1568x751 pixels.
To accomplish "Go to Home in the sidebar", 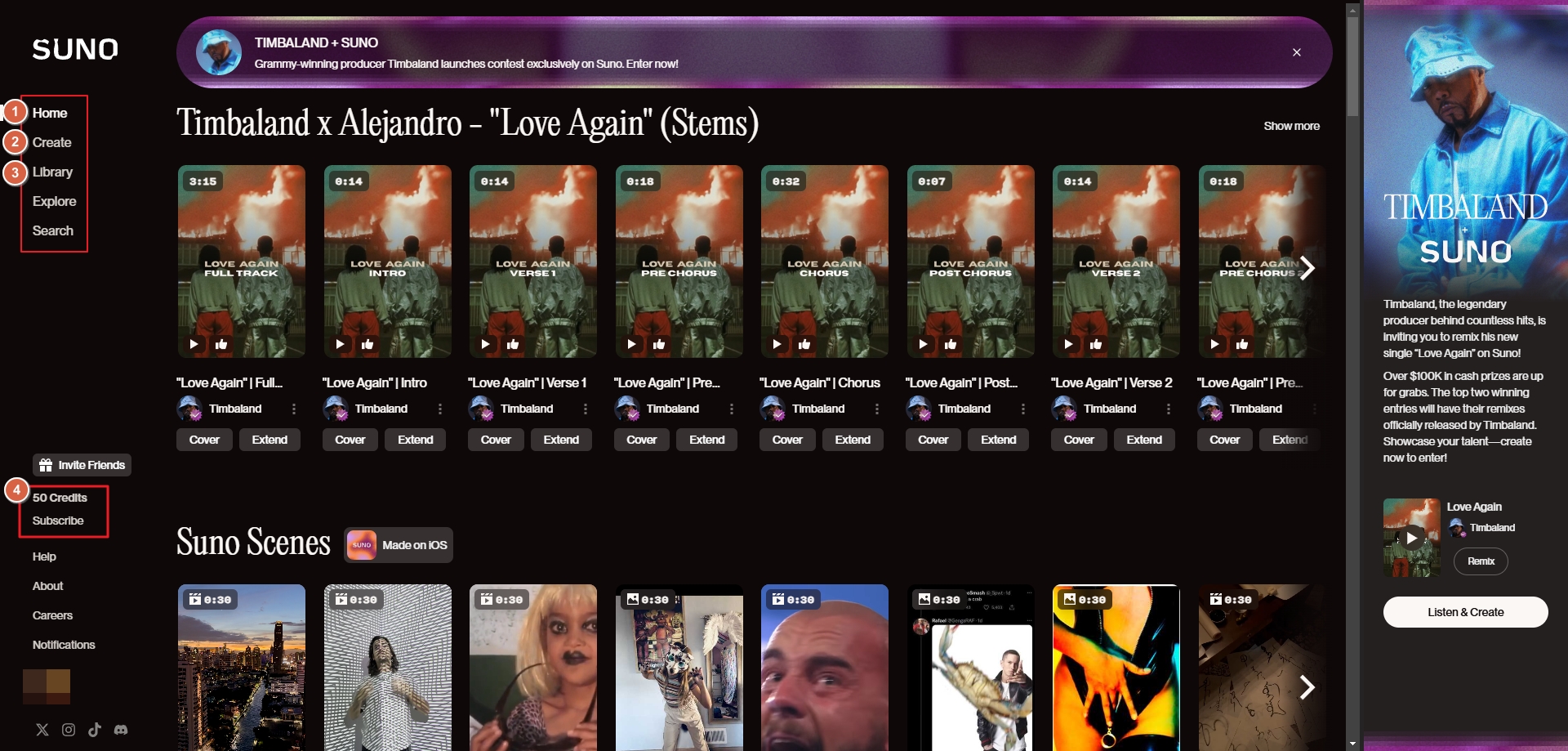I will point(50,113).
